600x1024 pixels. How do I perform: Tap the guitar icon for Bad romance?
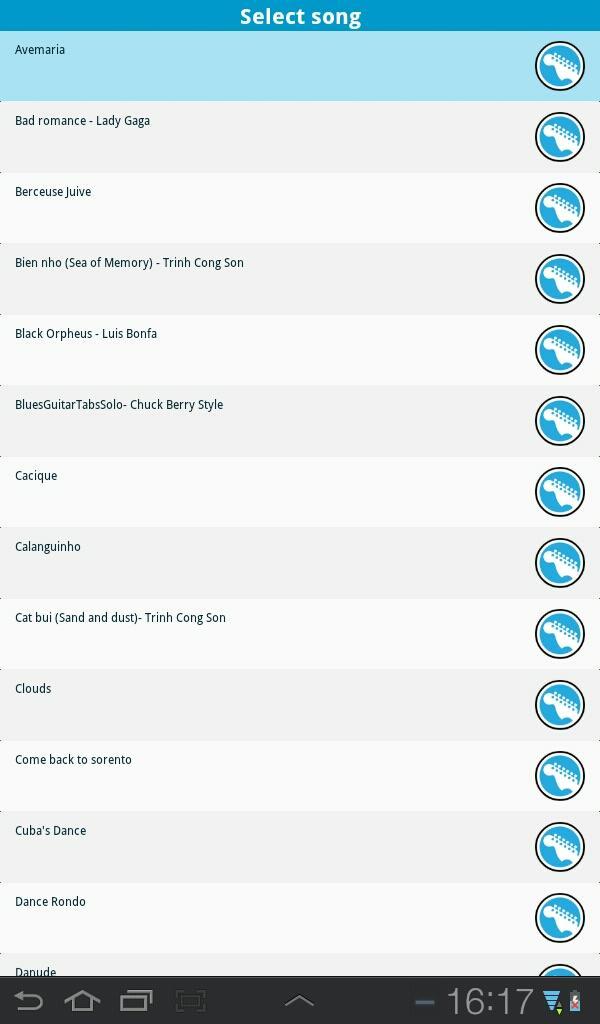point(560,137)
